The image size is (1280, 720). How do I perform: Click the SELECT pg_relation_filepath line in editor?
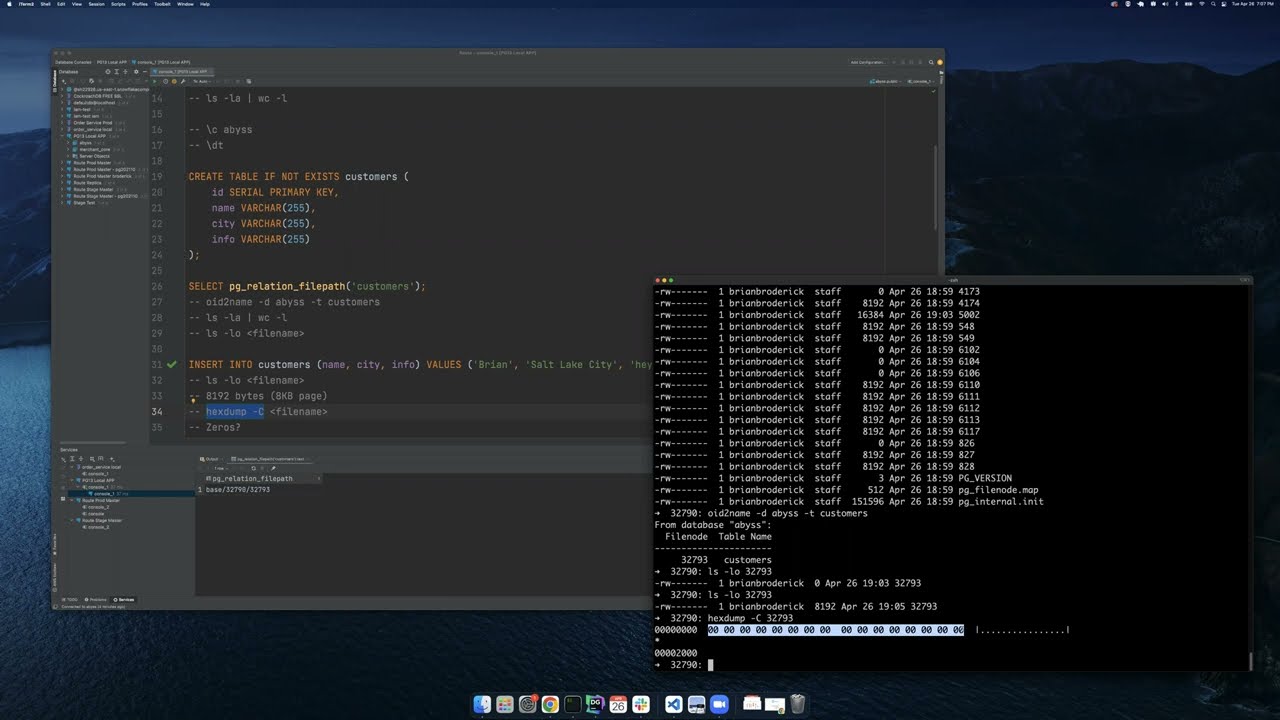307,287
